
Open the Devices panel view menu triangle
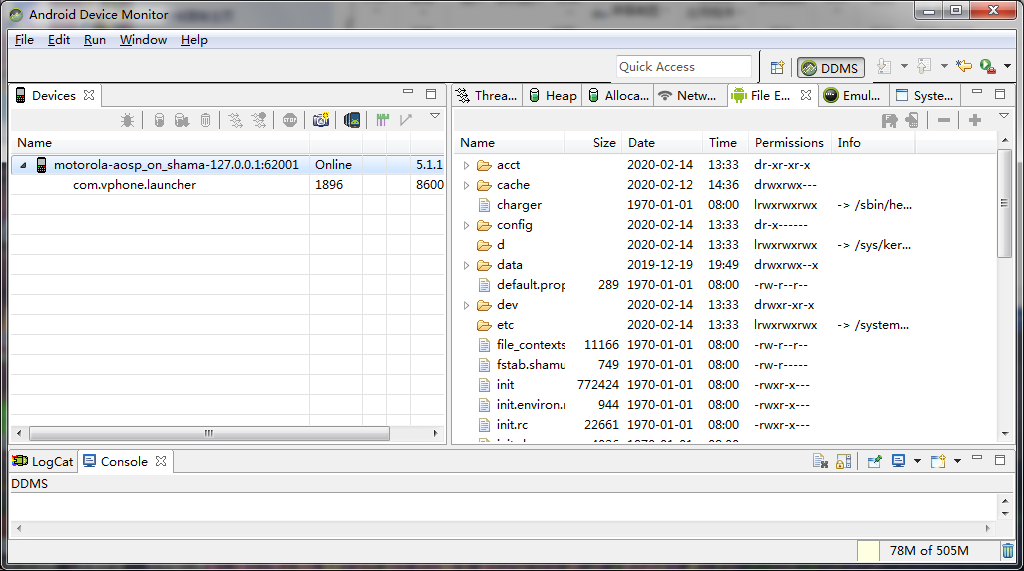pos(435,116)
